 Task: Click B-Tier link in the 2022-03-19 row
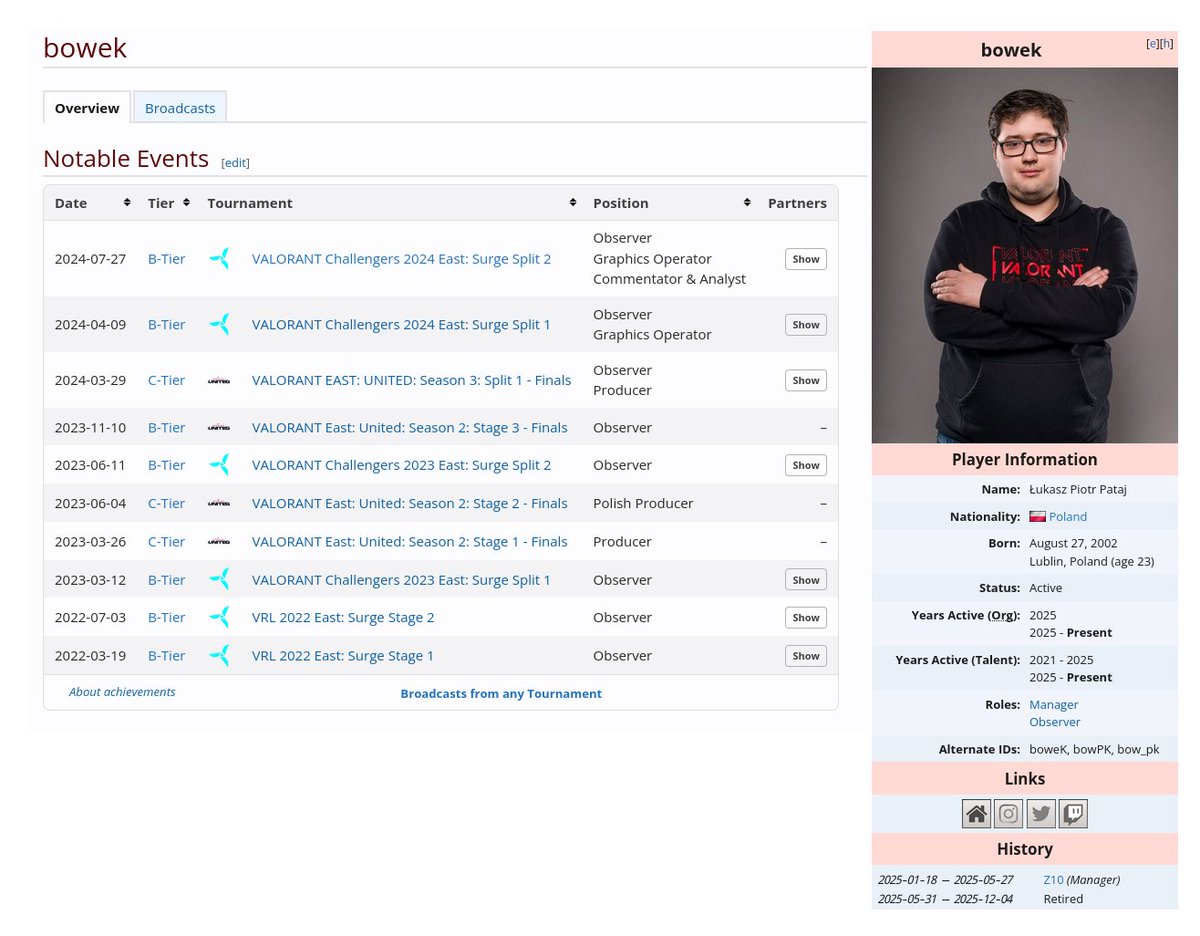click(166, 655)
